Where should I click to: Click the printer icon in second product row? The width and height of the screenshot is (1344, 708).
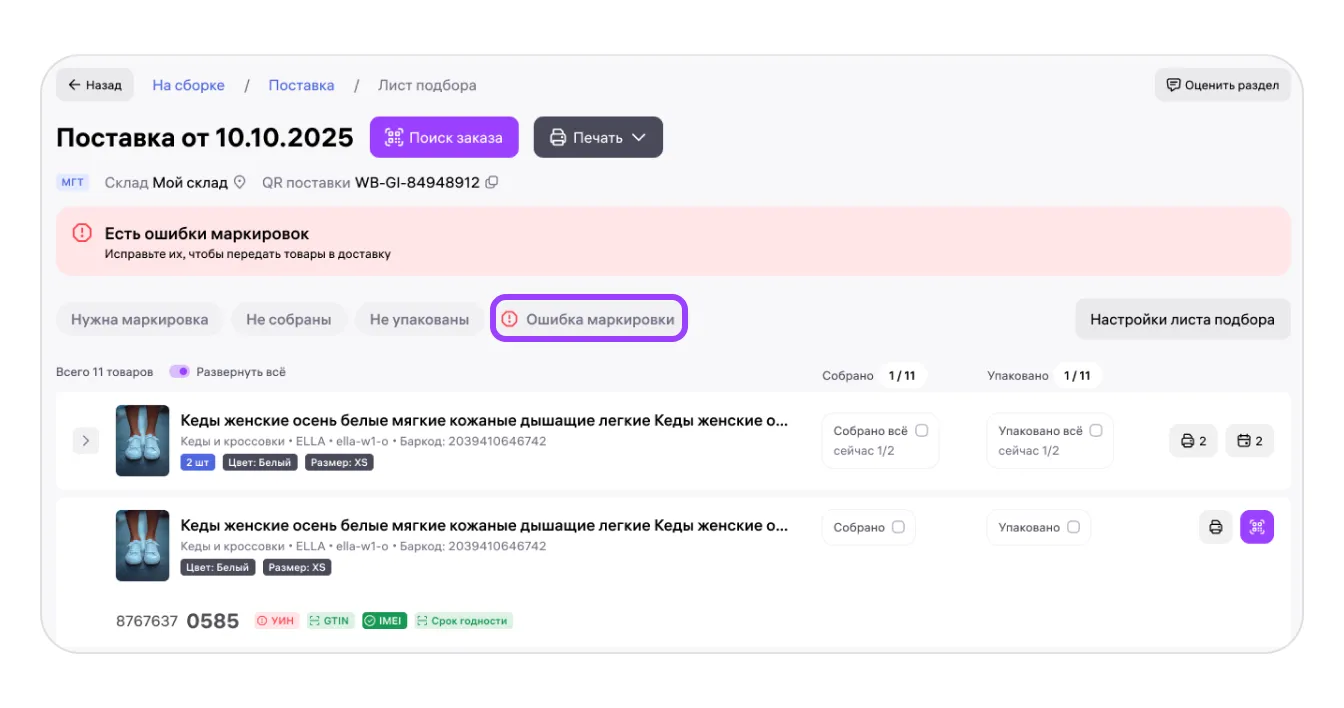1215,527
